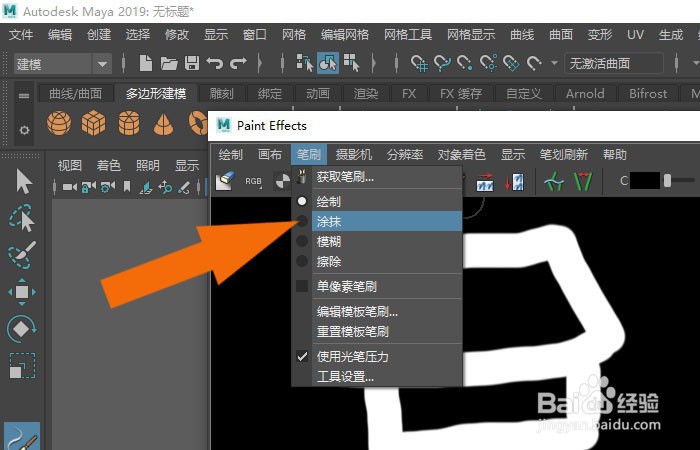Toggle the lock camera icon in viewport toolbar

click(x=88, y=187)
